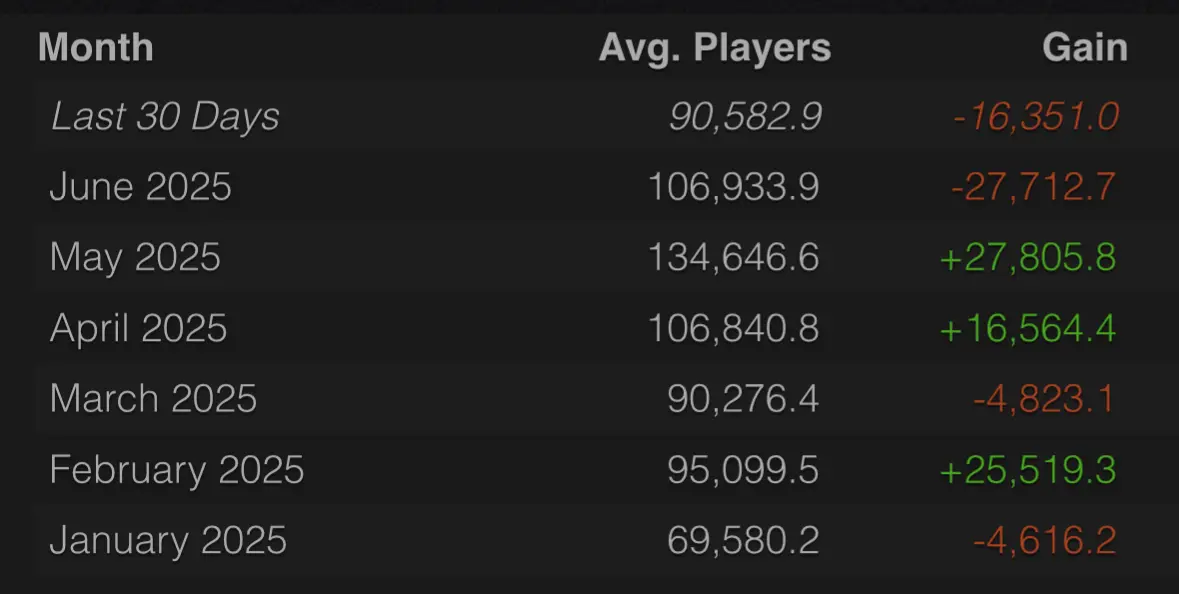Click the +25,519.3 gain value
The image size is (1179, 594).
pyautogui.click(x=1028, y=470)
